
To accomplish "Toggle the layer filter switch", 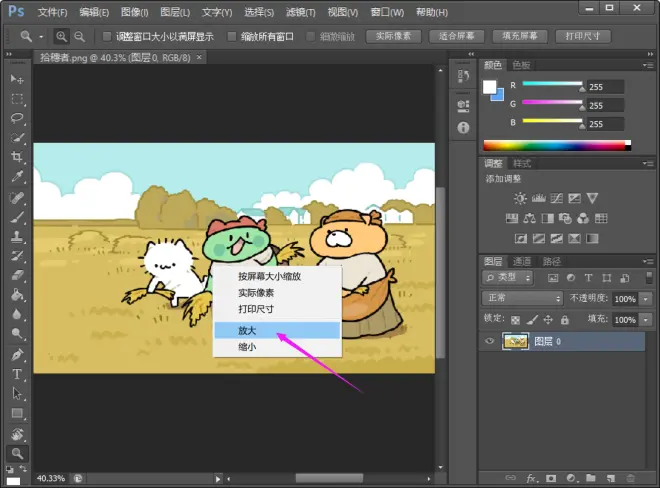I will coord(649,277).
